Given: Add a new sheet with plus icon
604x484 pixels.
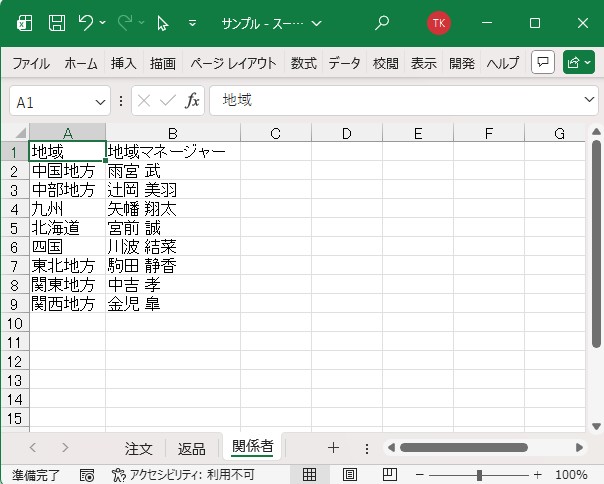Looking at the screenshot, I should tap(333, 447).
